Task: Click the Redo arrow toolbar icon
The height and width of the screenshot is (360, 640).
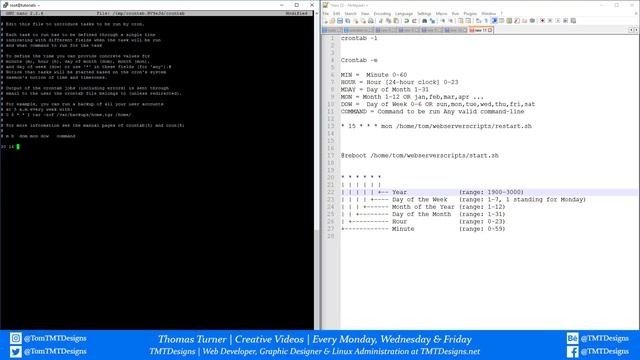Action: tap(414, 21)
